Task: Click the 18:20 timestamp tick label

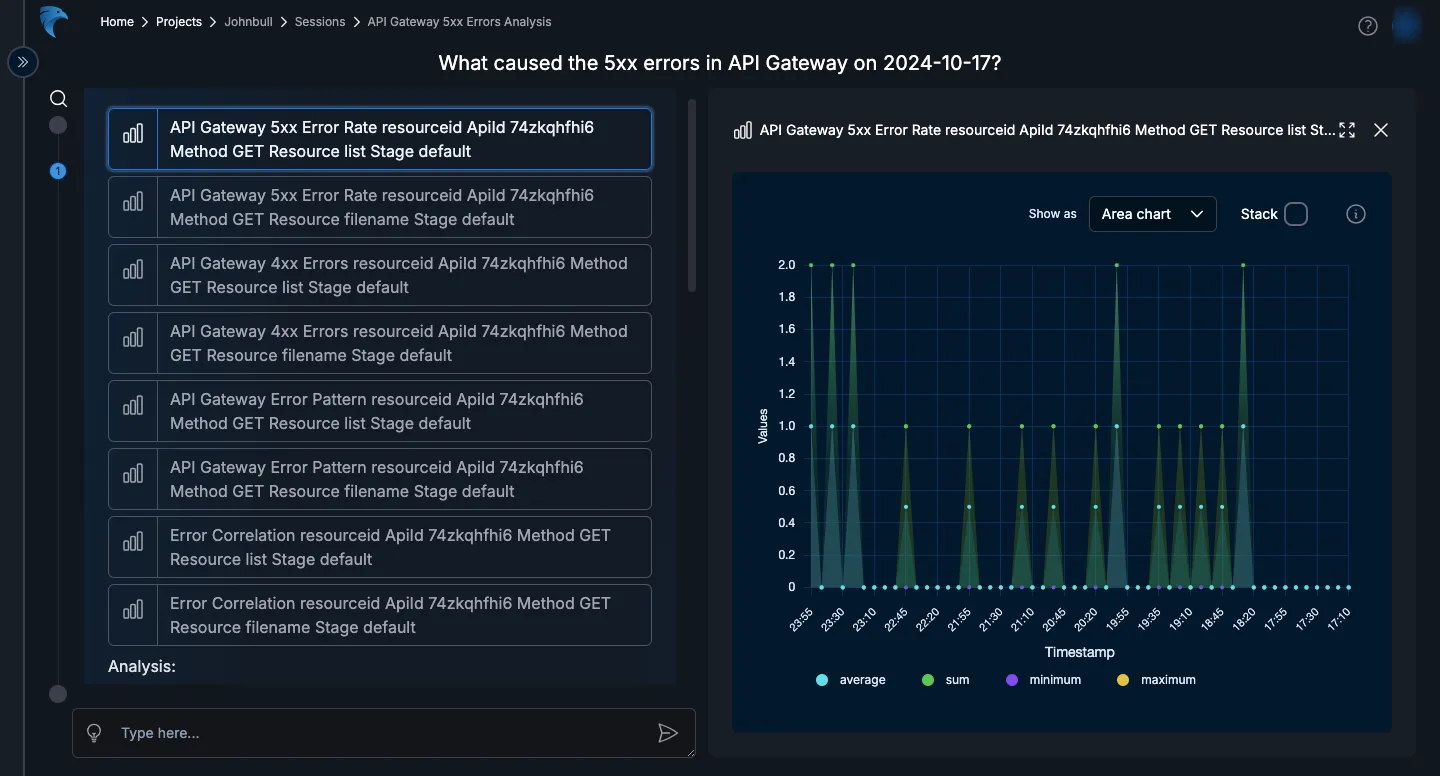Action: click(x=1243, y=620)
